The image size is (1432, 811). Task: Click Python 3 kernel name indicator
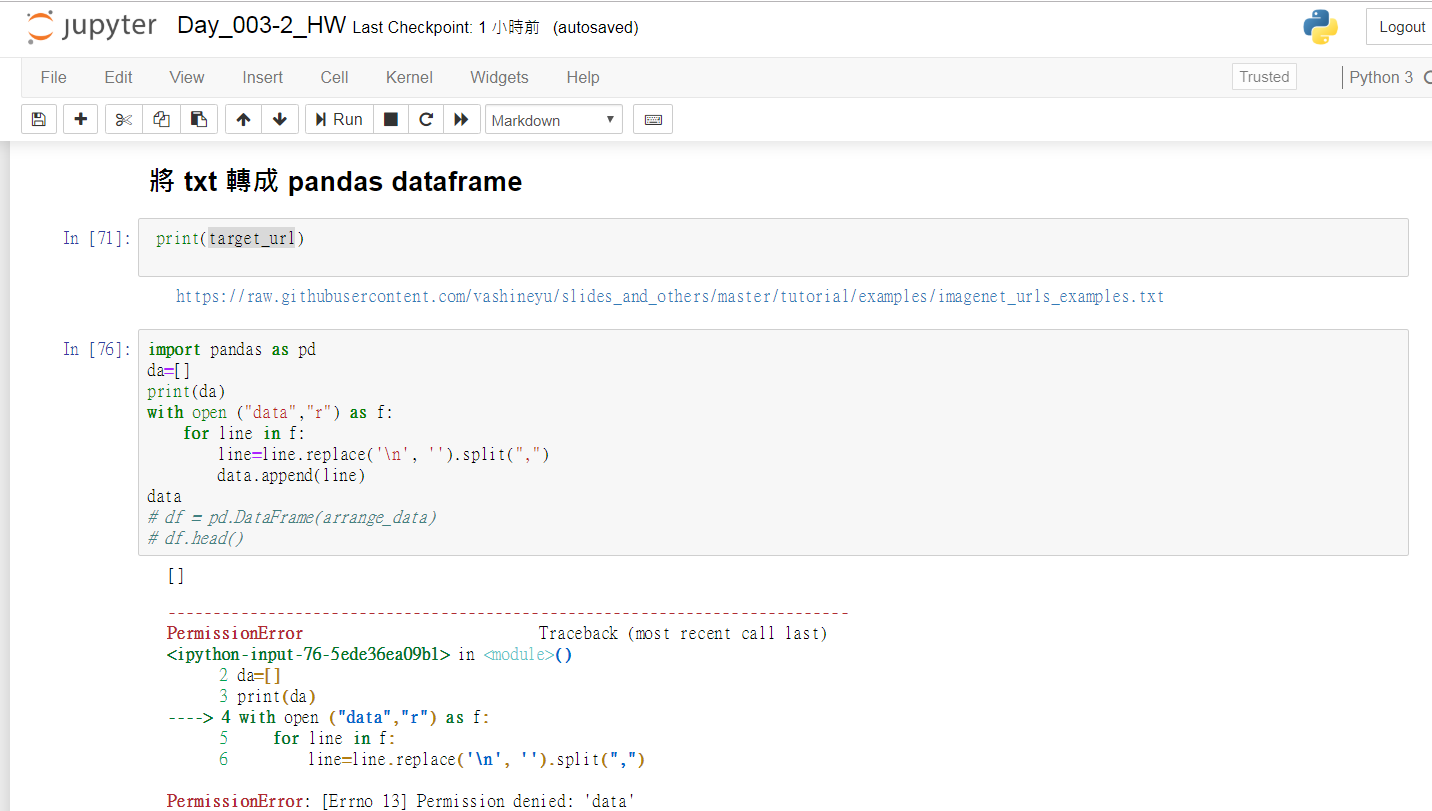1381,77
